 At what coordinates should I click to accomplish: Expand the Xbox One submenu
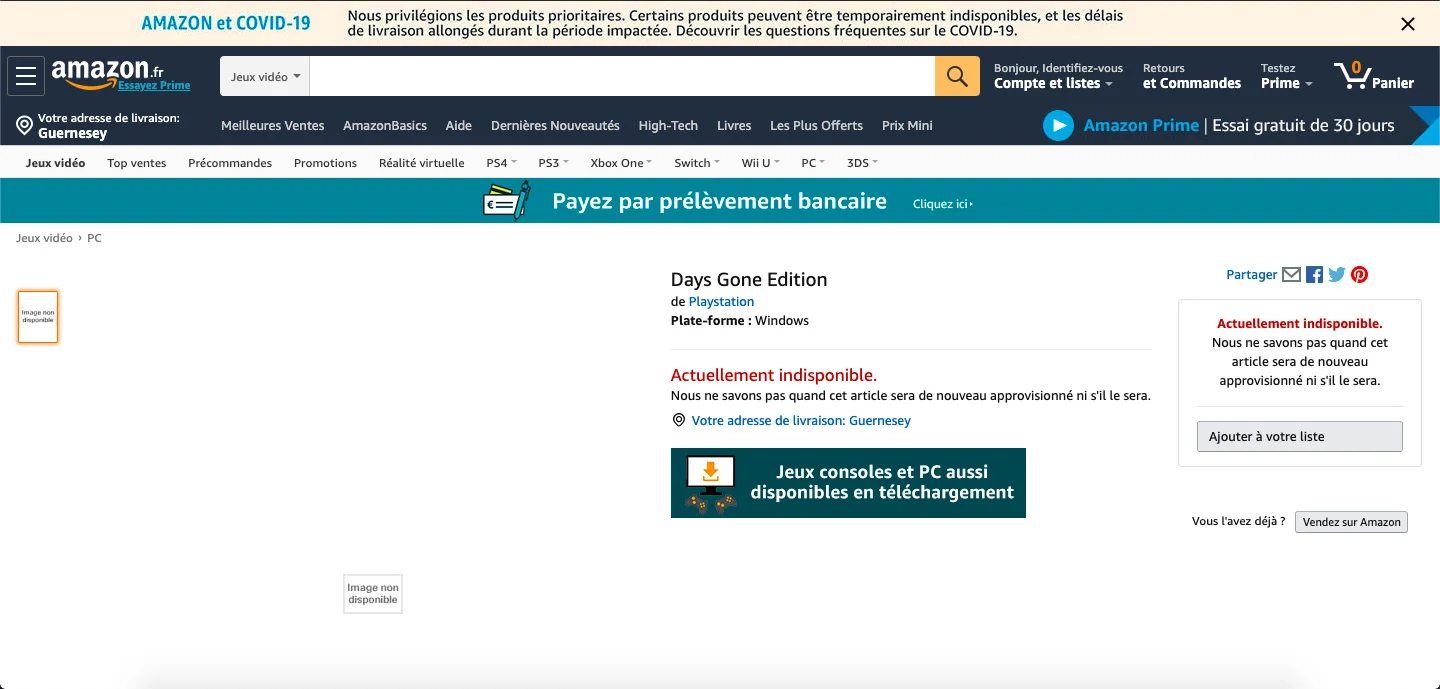620,163
